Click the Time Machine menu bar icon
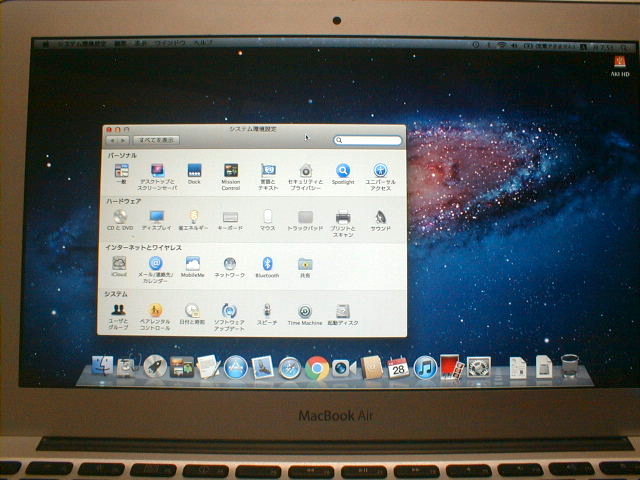 click(x=476, y=45)
